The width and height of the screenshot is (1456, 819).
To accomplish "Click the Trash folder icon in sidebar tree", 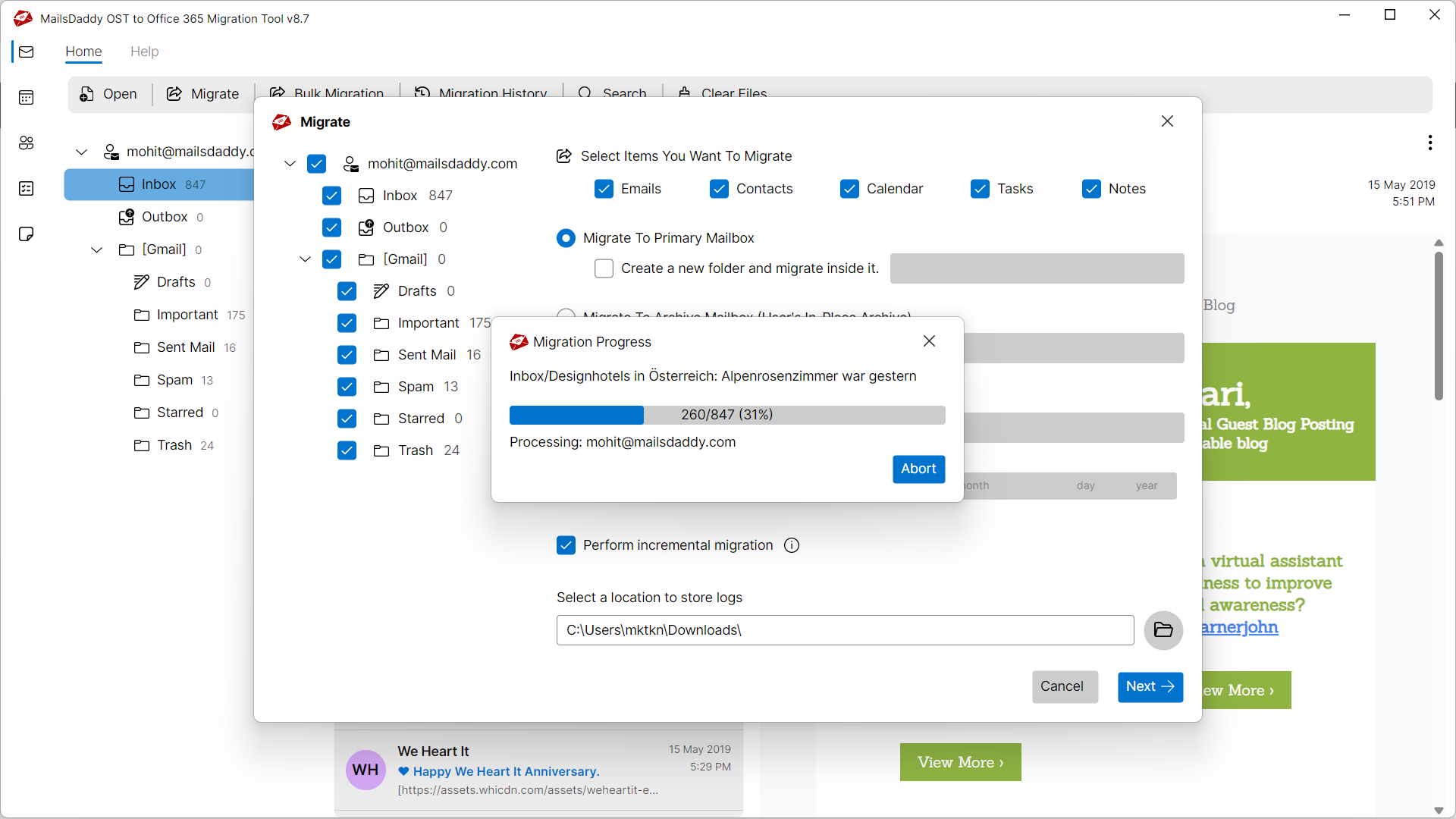I will click(x=142, y=445).
